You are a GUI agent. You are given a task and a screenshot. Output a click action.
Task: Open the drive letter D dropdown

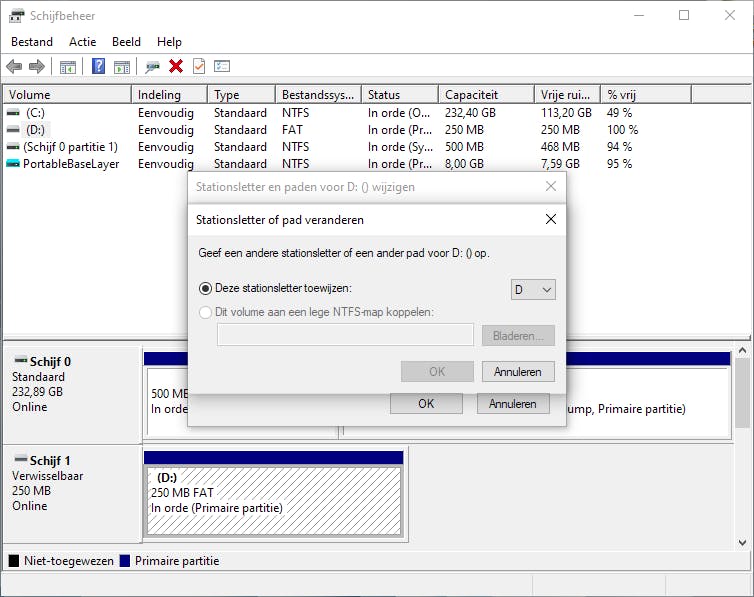(532, 289)
